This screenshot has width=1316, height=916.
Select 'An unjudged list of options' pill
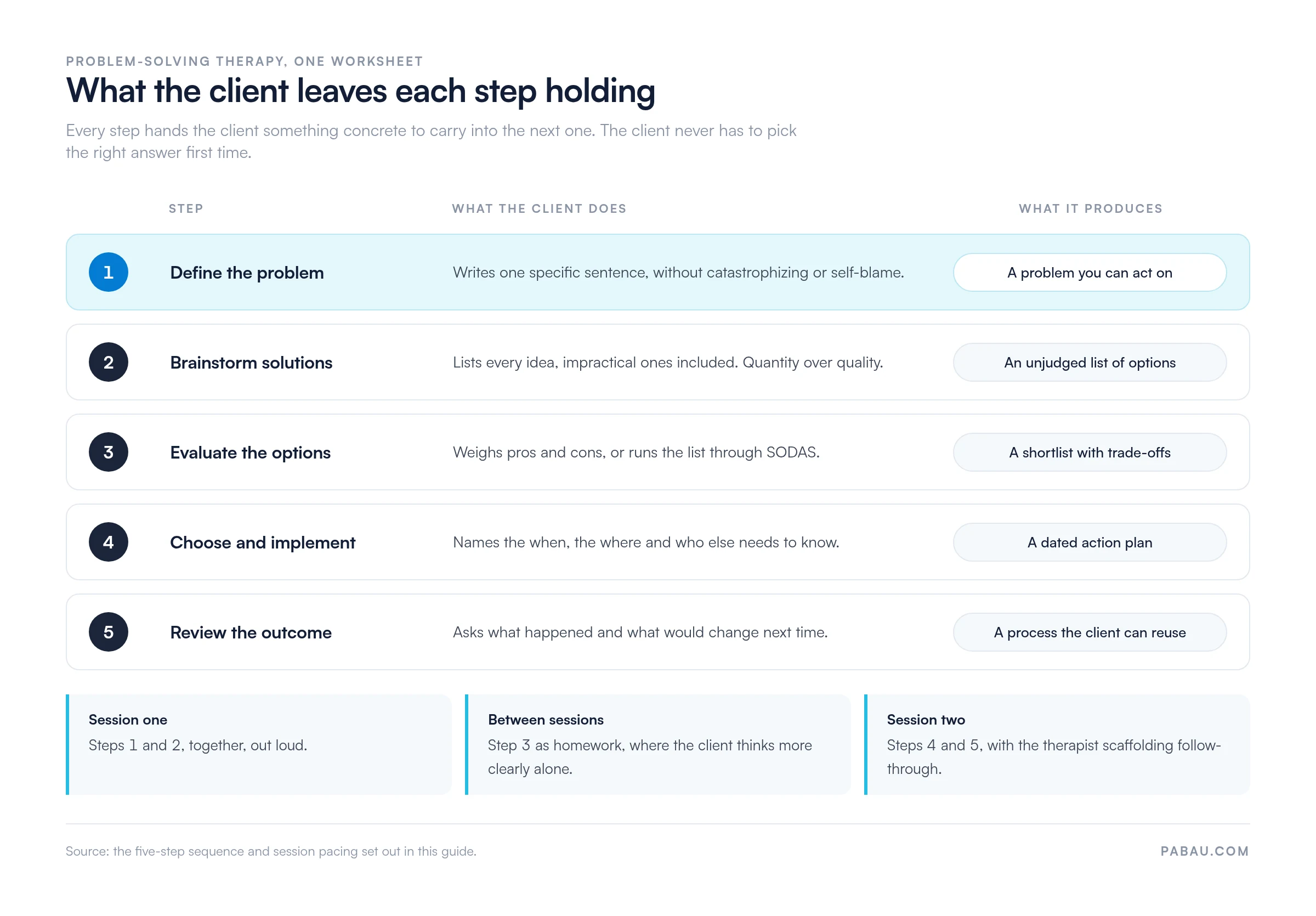click(x=1090, y=362)
